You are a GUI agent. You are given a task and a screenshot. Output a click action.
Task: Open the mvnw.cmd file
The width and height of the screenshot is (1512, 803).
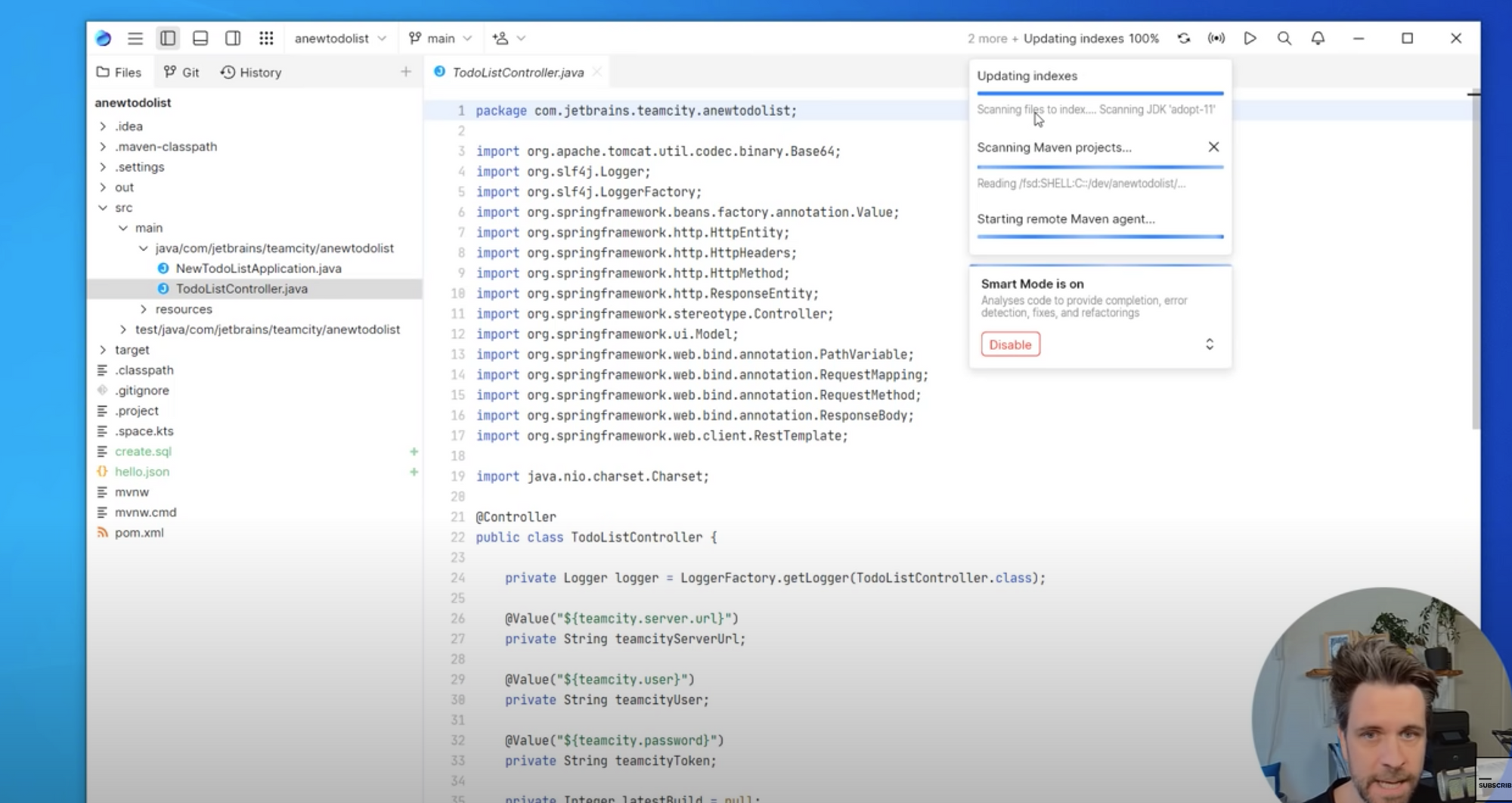point(145,513)
